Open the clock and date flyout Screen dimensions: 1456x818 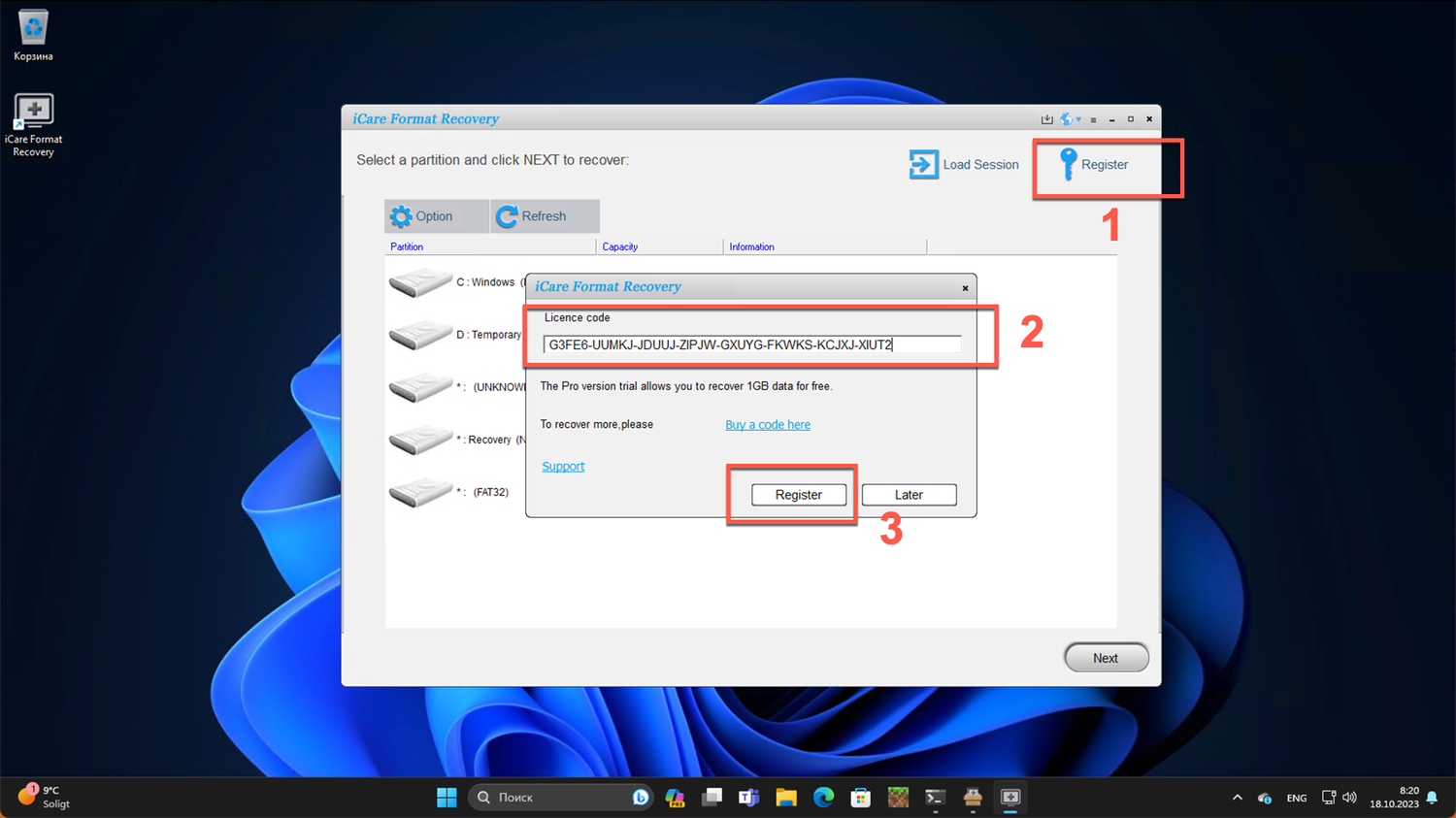[x=1394, y=798]
